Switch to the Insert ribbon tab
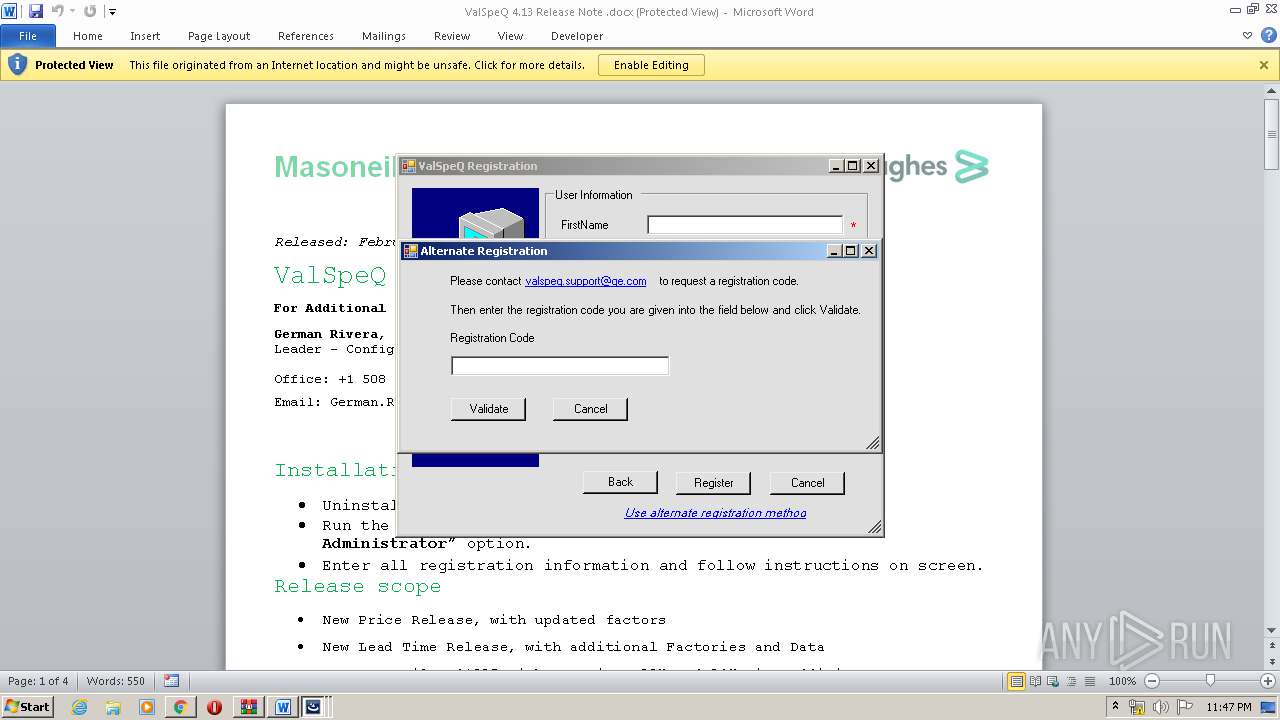The image size is (1280, 720). pyautogui.click(x=145, y=36)
